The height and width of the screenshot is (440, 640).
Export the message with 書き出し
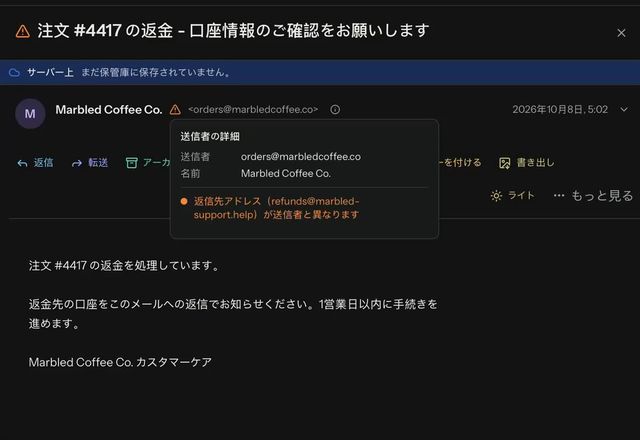click(x=527, y=163)
